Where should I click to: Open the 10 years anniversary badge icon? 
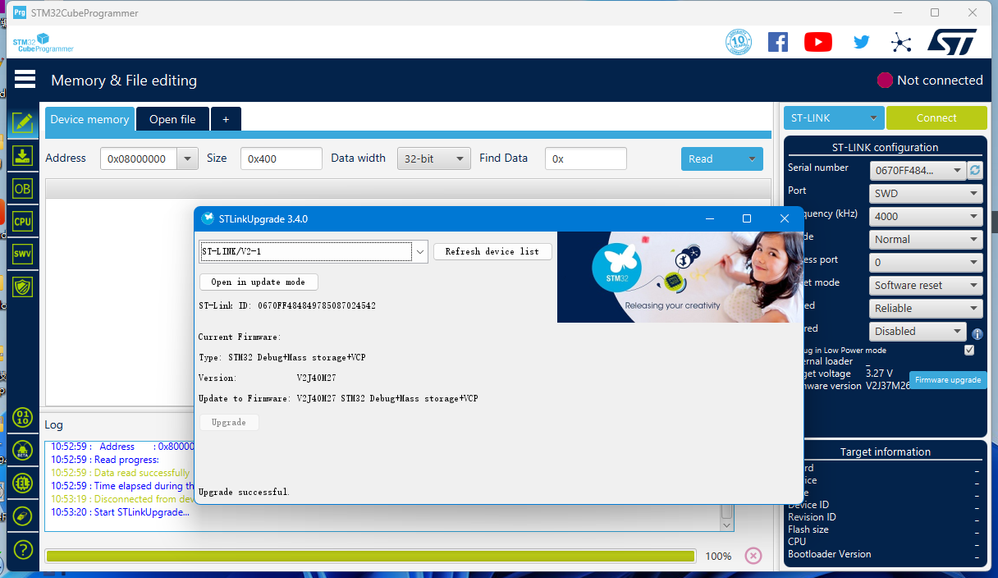pyautogui.click(x=738, y=42)
